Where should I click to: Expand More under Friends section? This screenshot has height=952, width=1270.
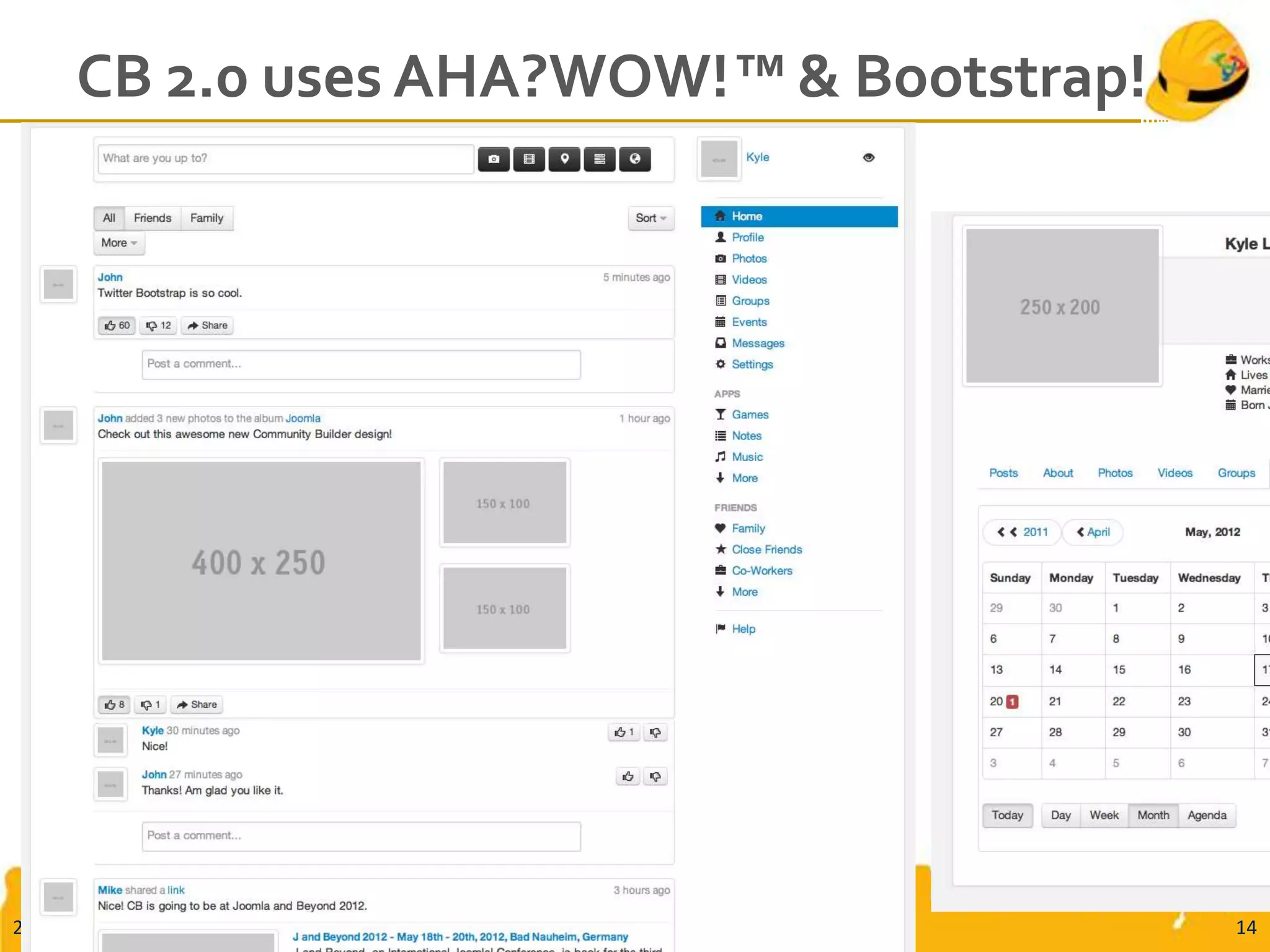(744, 592)
